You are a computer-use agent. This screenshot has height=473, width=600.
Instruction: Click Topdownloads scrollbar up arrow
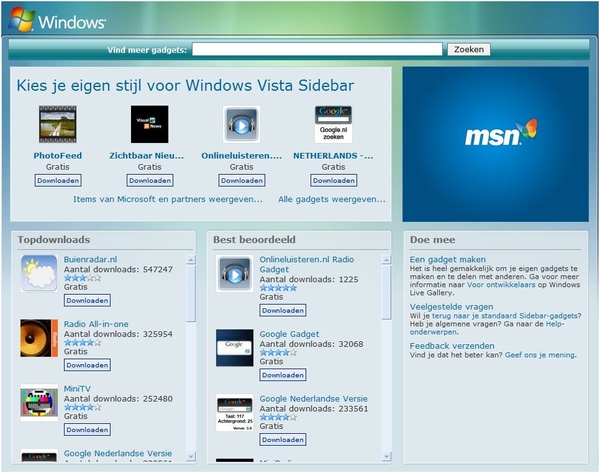191,259
